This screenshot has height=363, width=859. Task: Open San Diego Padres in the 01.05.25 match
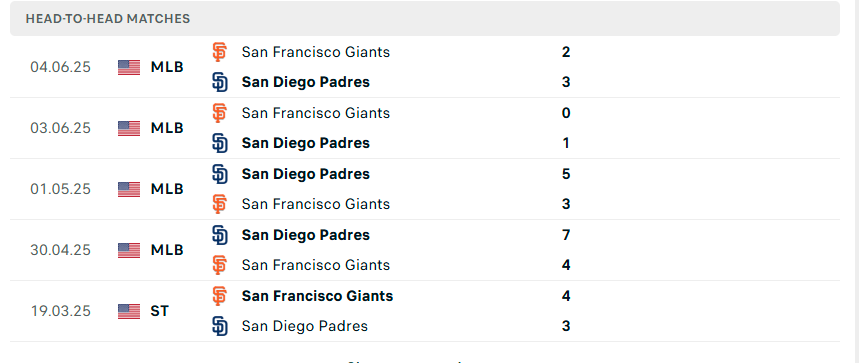pyautogui.click(x=306, y=174)
